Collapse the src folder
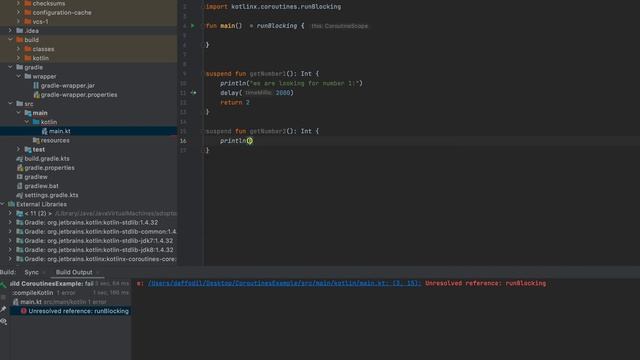This screenshot has height=360, width=640. coord(10,104)
